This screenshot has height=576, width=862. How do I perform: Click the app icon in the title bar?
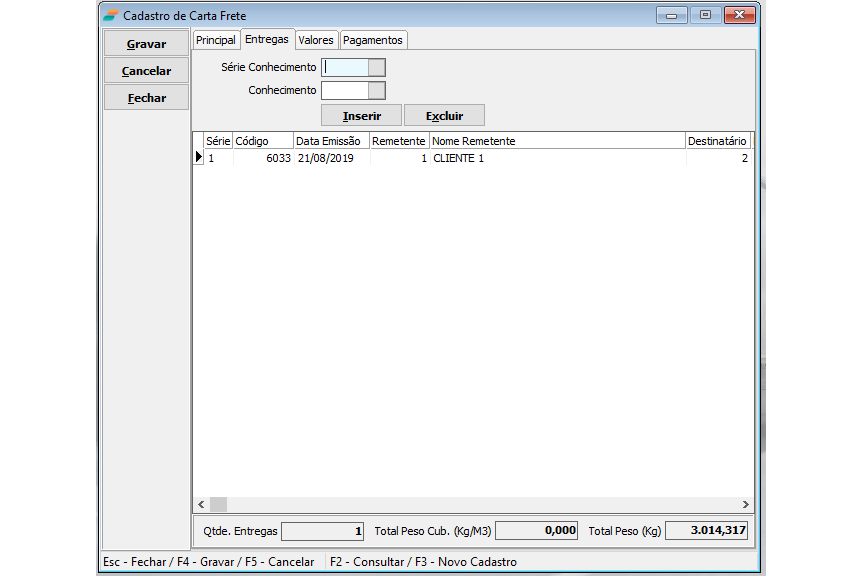click(x=110, y=16)
